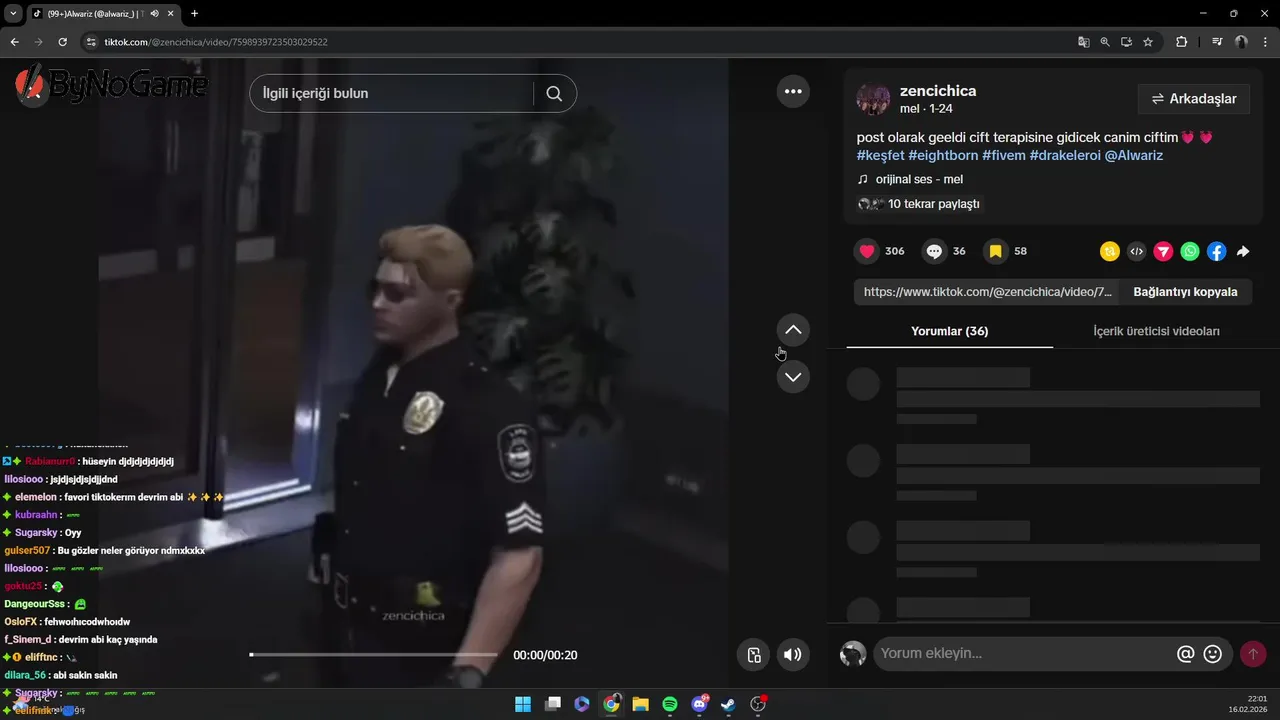The image size is (1280, 720).
Task: Click the video link URL field
Action: point(988,292)
